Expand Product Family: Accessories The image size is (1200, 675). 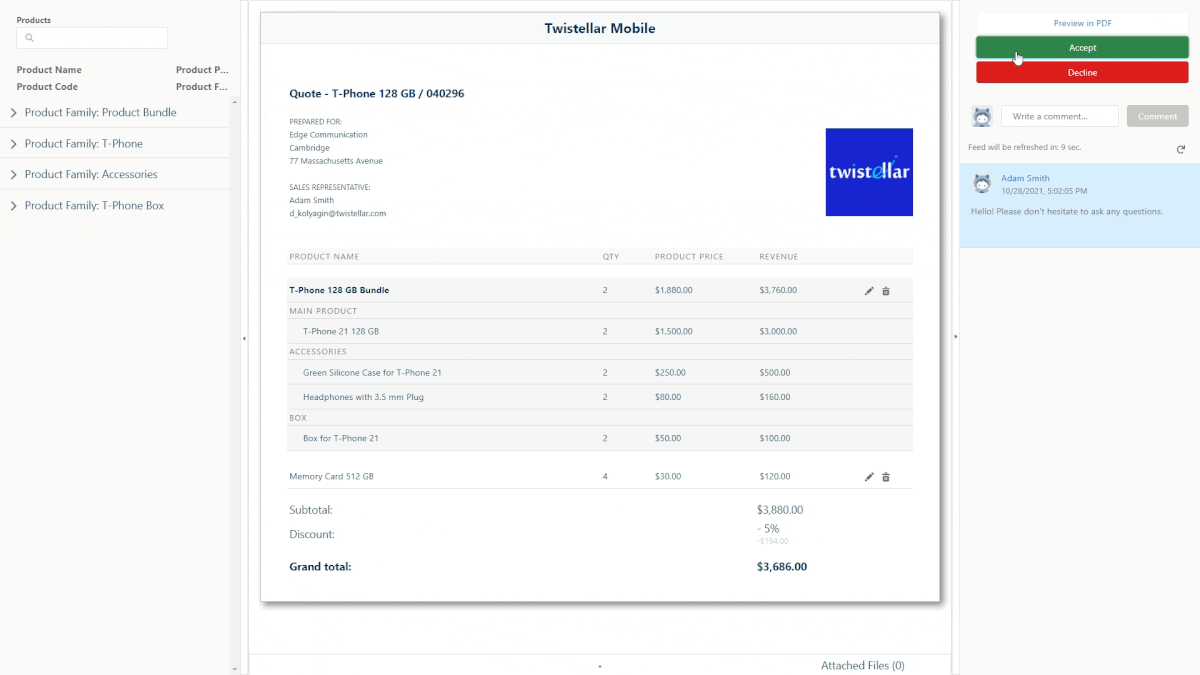click(x=14, y=175)
